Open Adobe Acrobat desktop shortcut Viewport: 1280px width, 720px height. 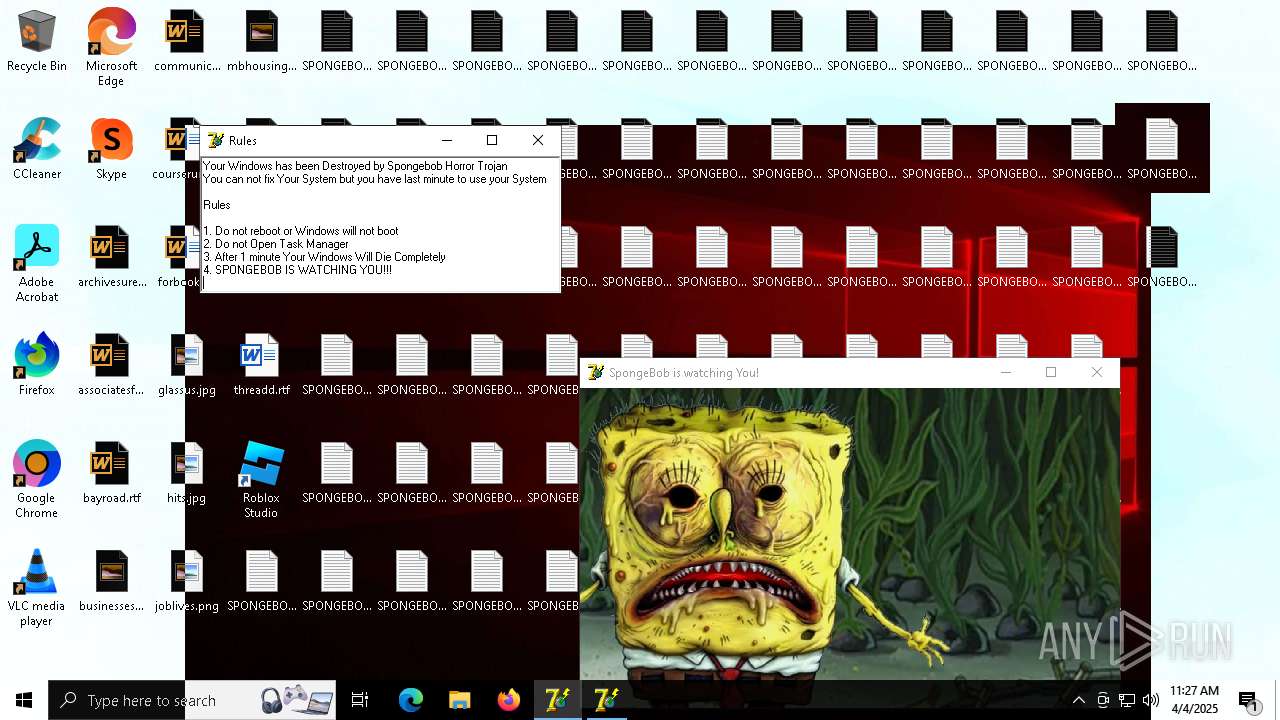pos(37,264)
